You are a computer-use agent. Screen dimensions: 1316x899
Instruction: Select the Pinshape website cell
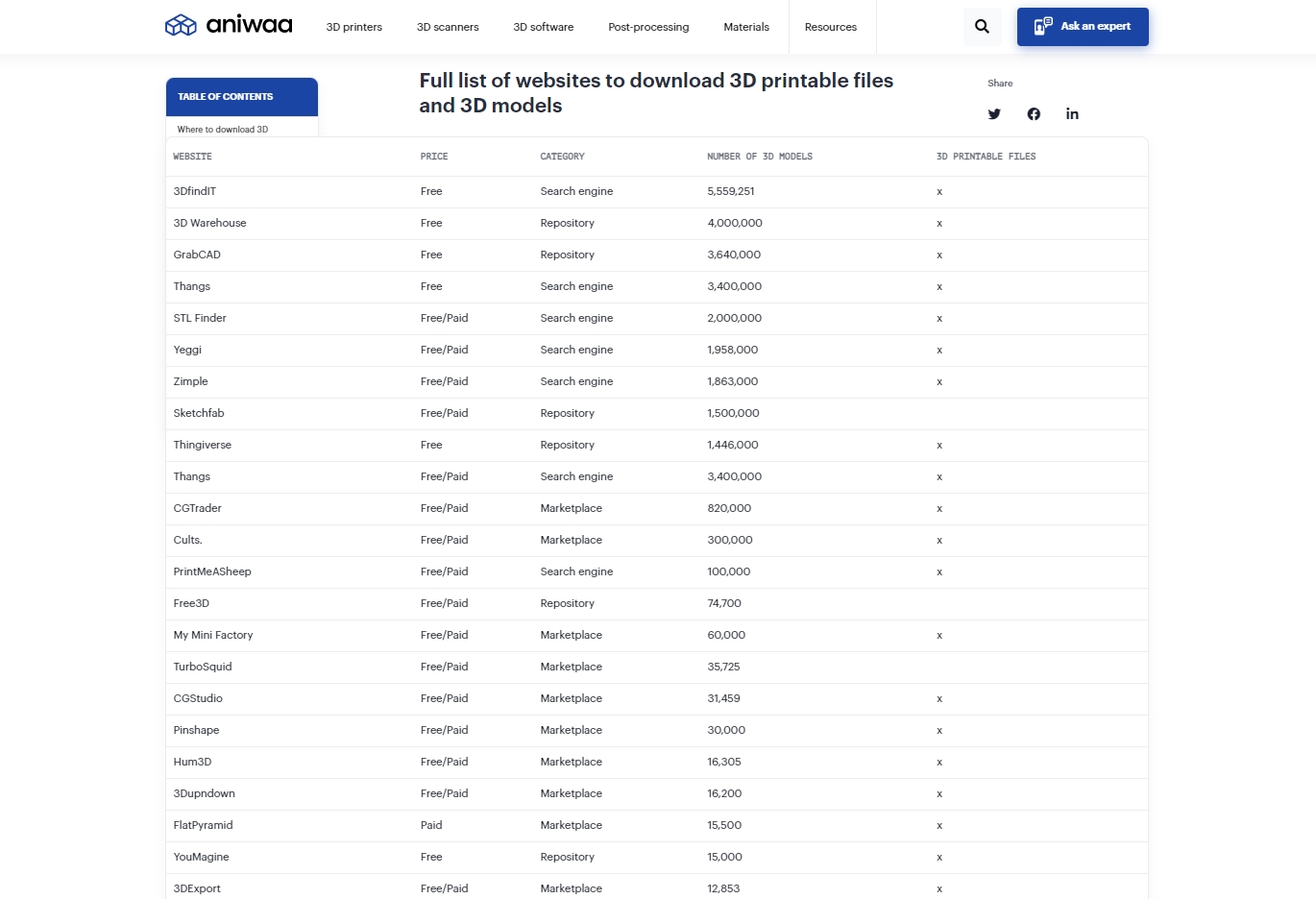point(196,730)
